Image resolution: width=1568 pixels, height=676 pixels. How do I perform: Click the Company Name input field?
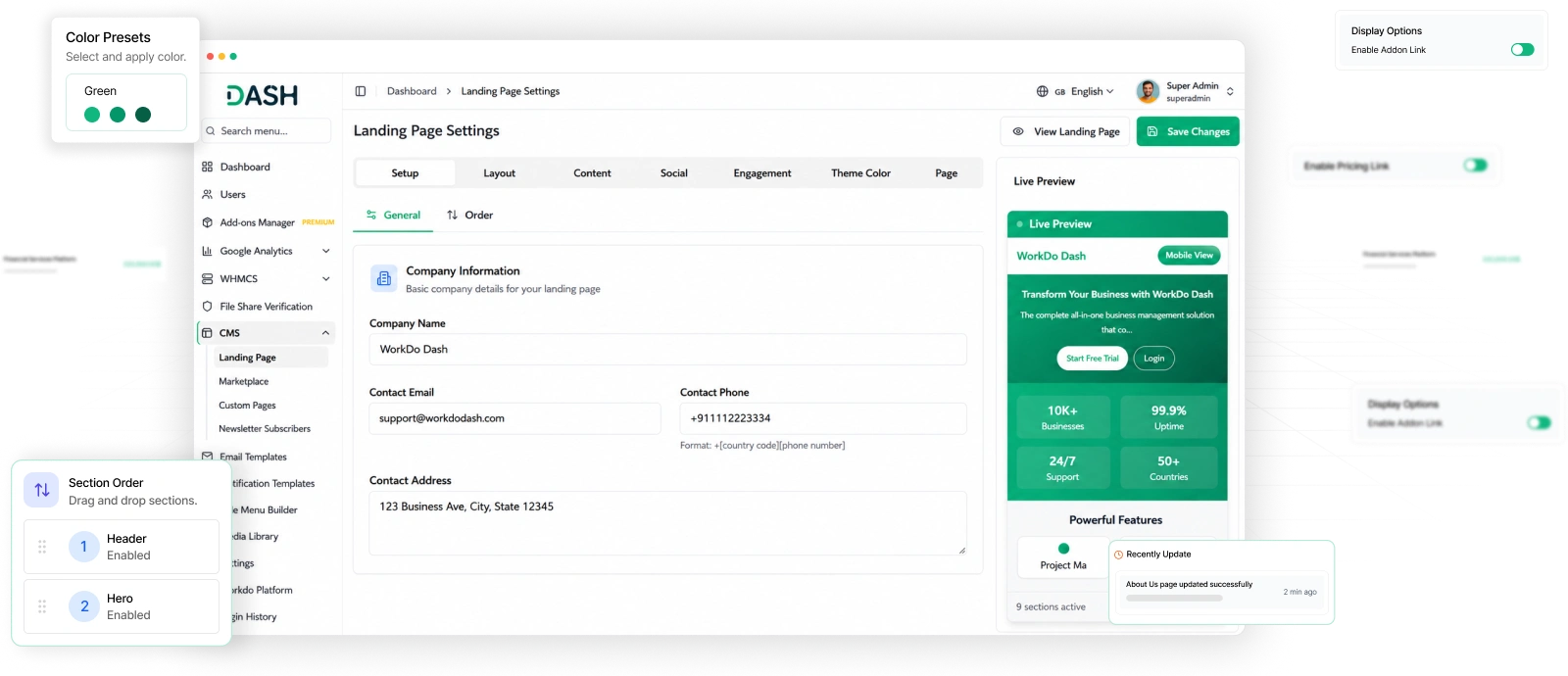click(667, 350)
